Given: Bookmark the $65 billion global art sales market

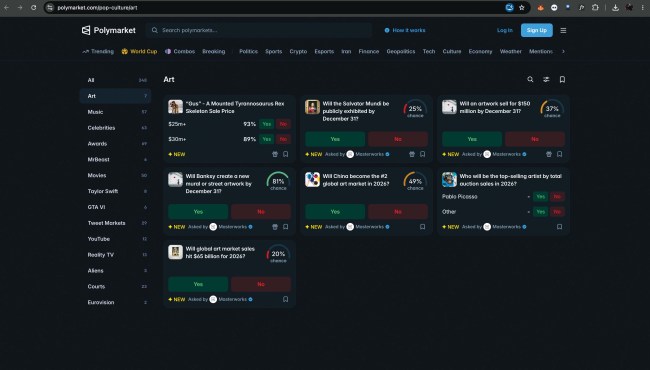Looking at the screenshot, I should (x=286, y=299).
